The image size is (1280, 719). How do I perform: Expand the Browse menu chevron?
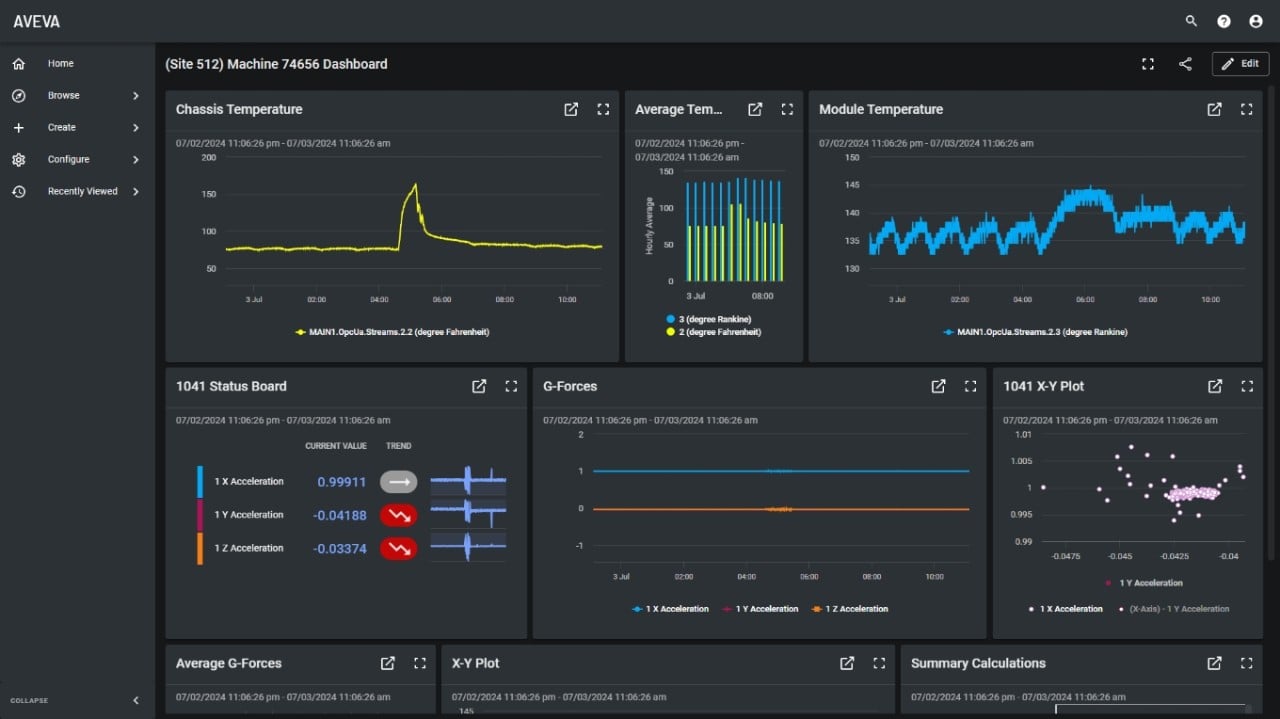tap(136, 96)
